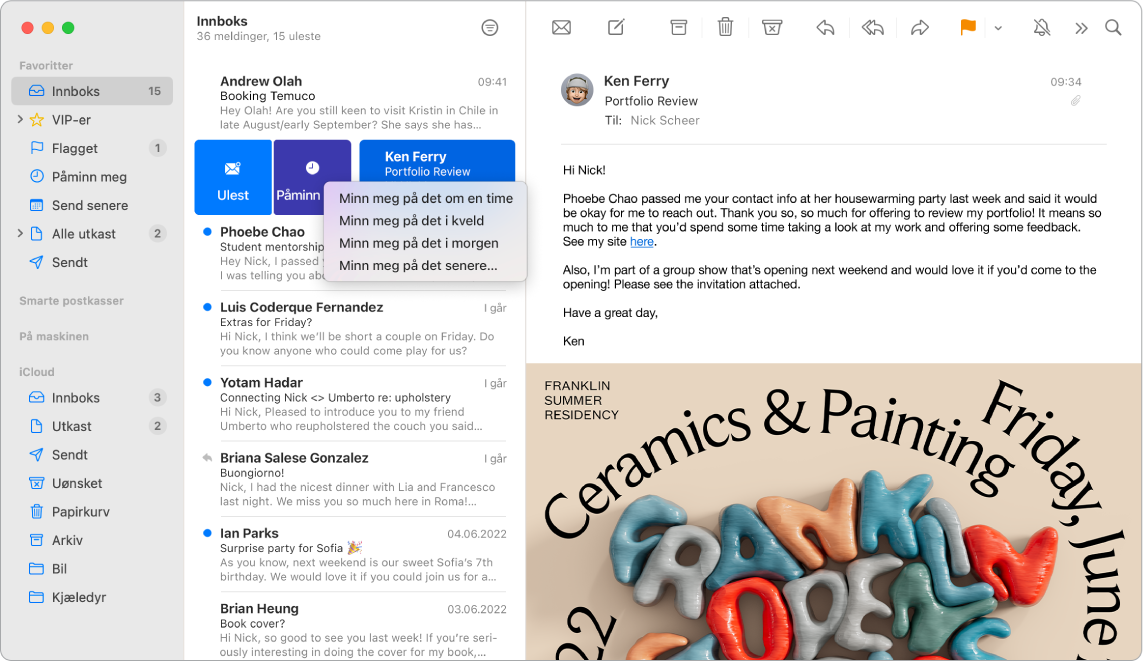The height and width of the screenshot is (662, 1146).
Task: Click the iCloud section header
Action: (37, 372)
